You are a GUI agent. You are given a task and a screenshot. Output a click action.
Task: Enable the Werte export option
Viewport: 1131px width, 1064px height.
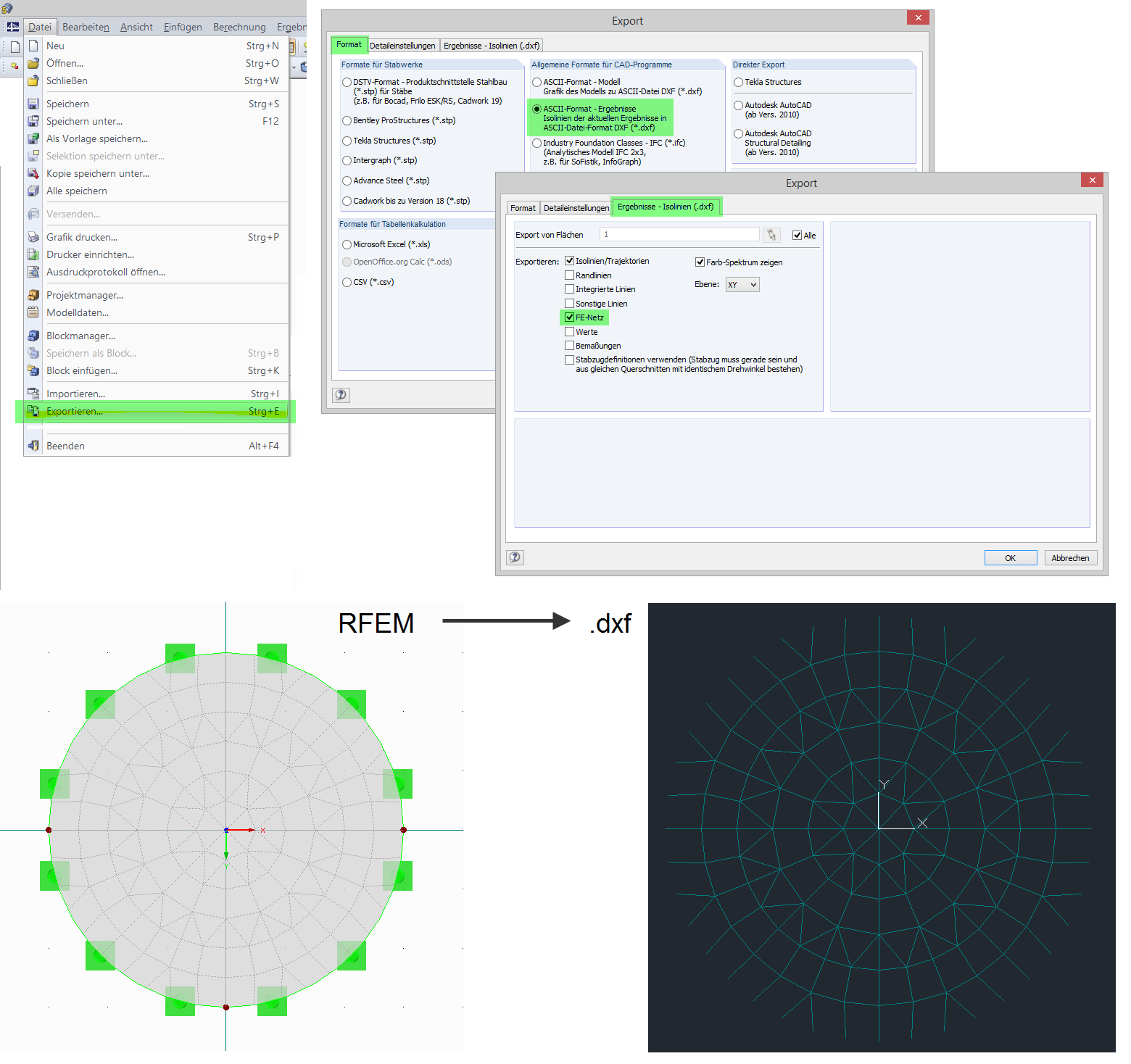570,331
